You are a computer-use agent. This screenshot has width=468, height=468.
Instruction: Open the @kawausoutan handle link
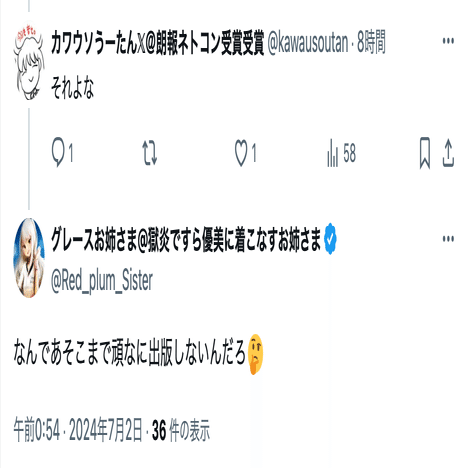click(x=308, y=43)
